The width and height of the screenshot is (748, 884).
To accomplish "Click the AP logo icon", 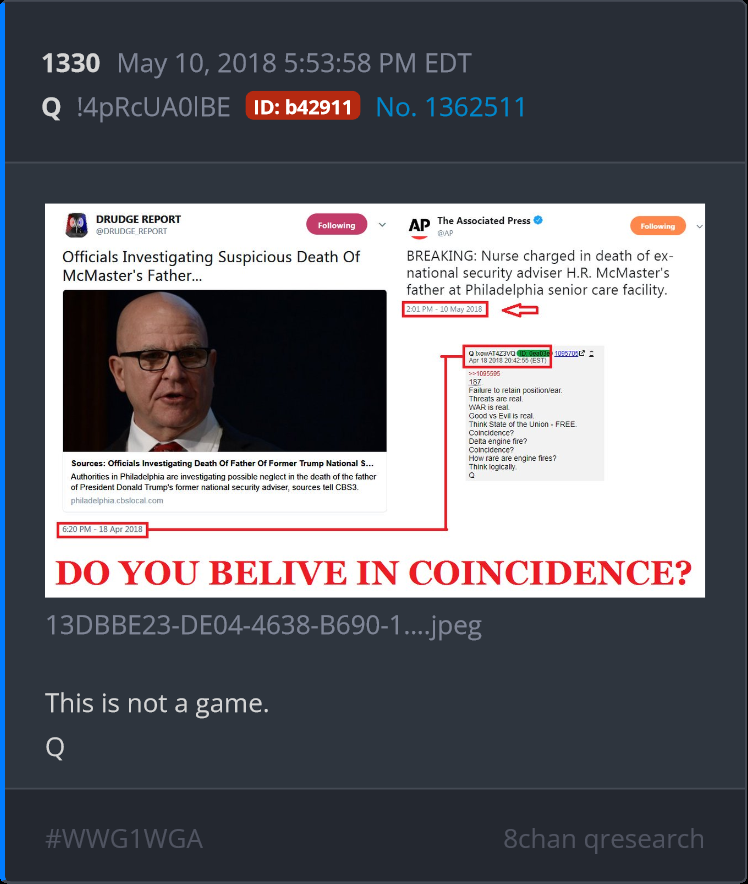I will [x=419, y=227].
